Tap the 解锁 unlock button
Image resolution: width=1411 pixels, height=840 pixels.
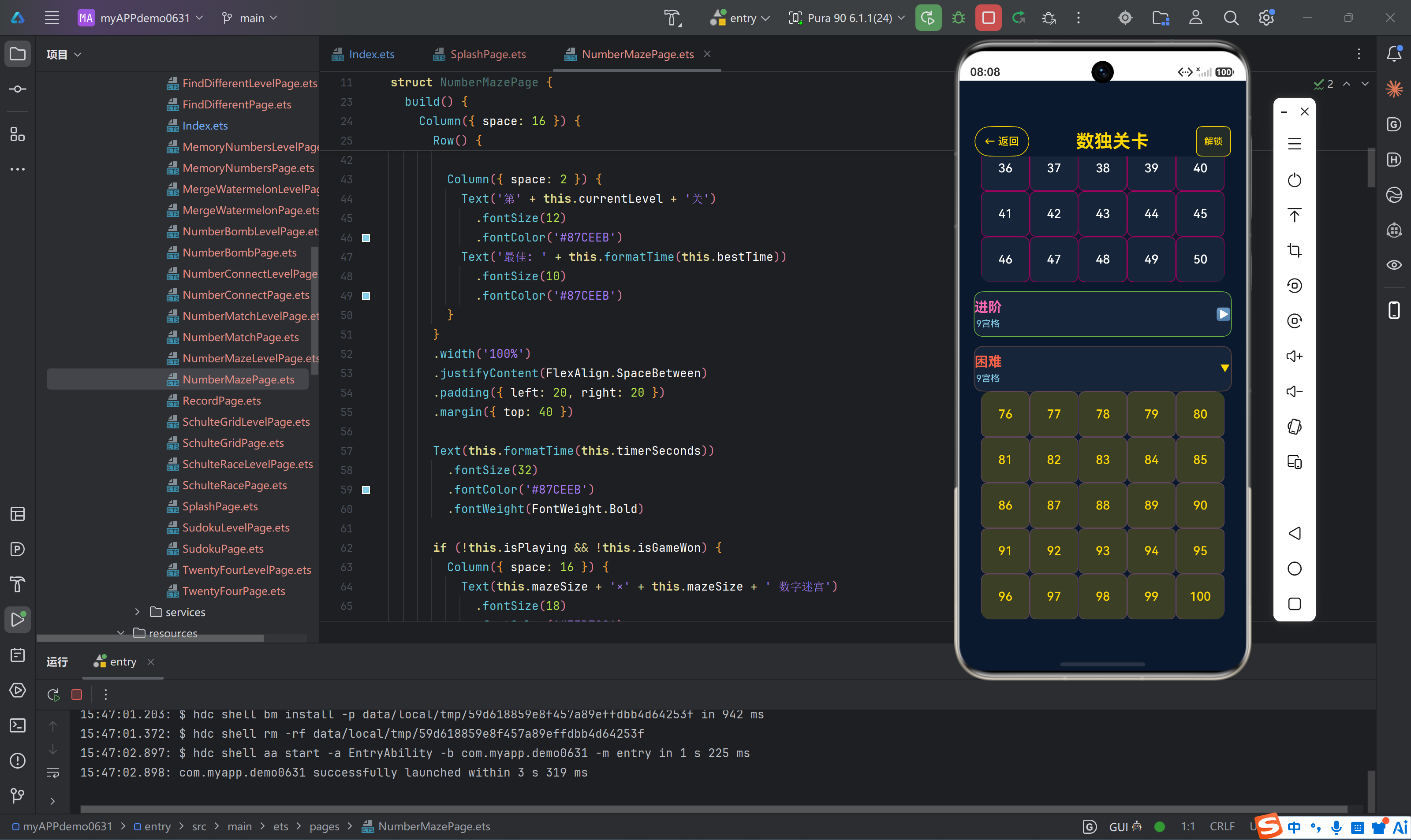1212,141
